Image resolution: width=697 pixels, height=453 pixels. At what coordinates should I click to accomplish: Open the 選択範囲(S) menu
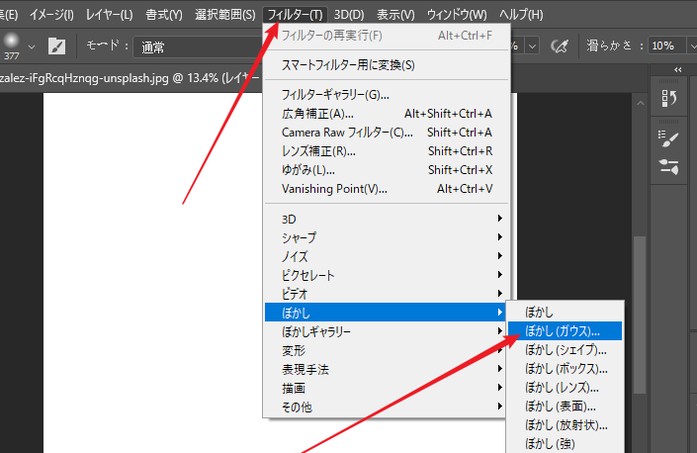point(225,15)
